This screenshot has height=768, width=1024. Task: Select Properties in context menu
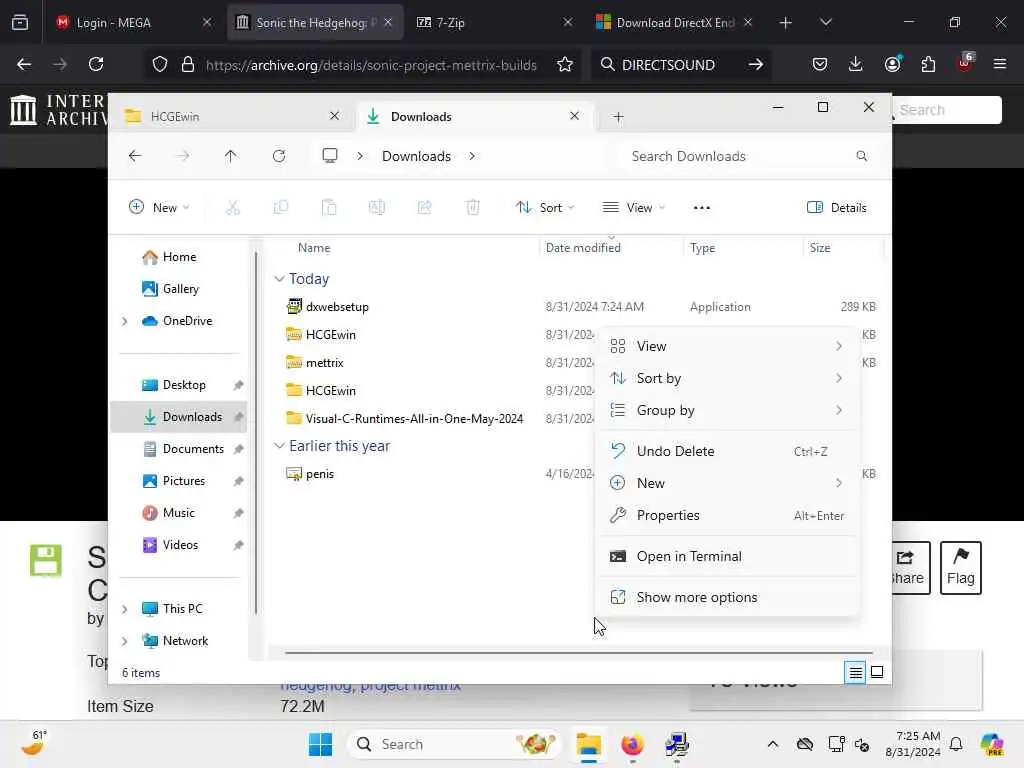click(x=728, y=515)
